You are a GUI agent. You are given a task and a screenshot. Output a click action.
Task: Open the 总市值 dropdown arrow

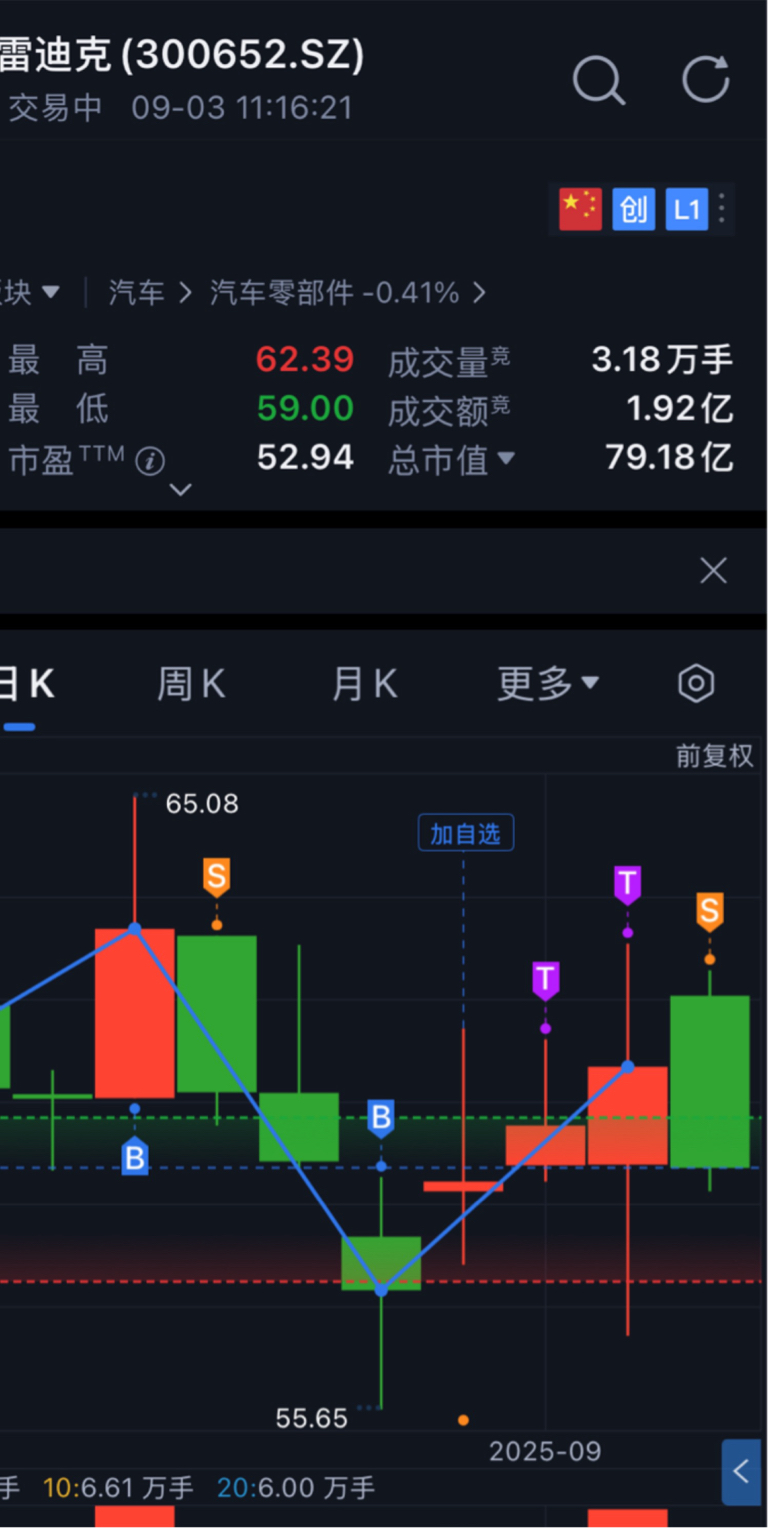[x=506, y=458]
